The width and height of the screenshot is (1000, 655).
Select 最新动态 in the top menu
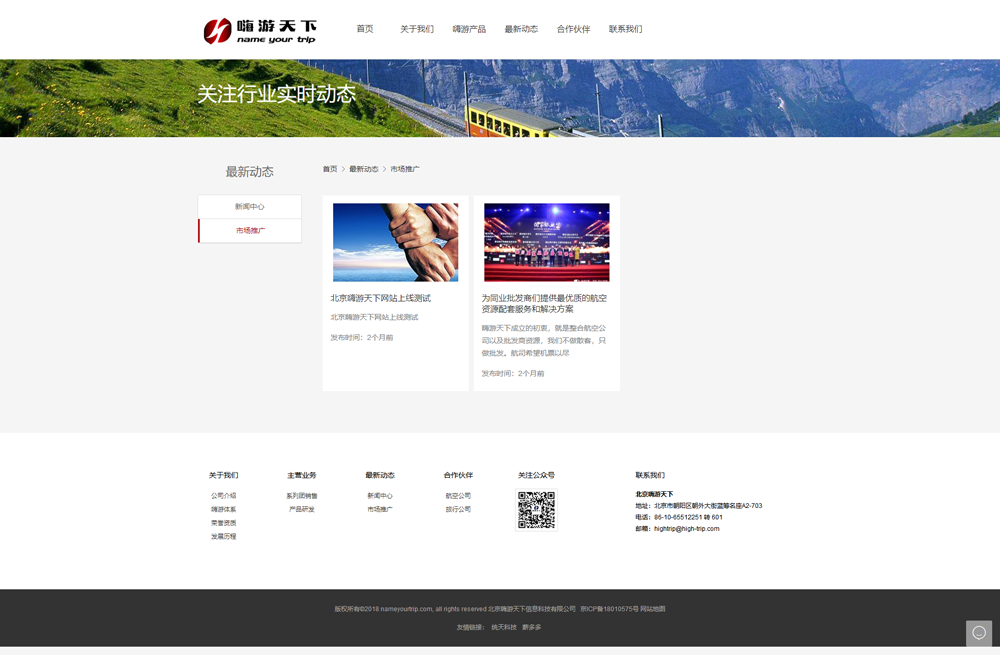521,29
